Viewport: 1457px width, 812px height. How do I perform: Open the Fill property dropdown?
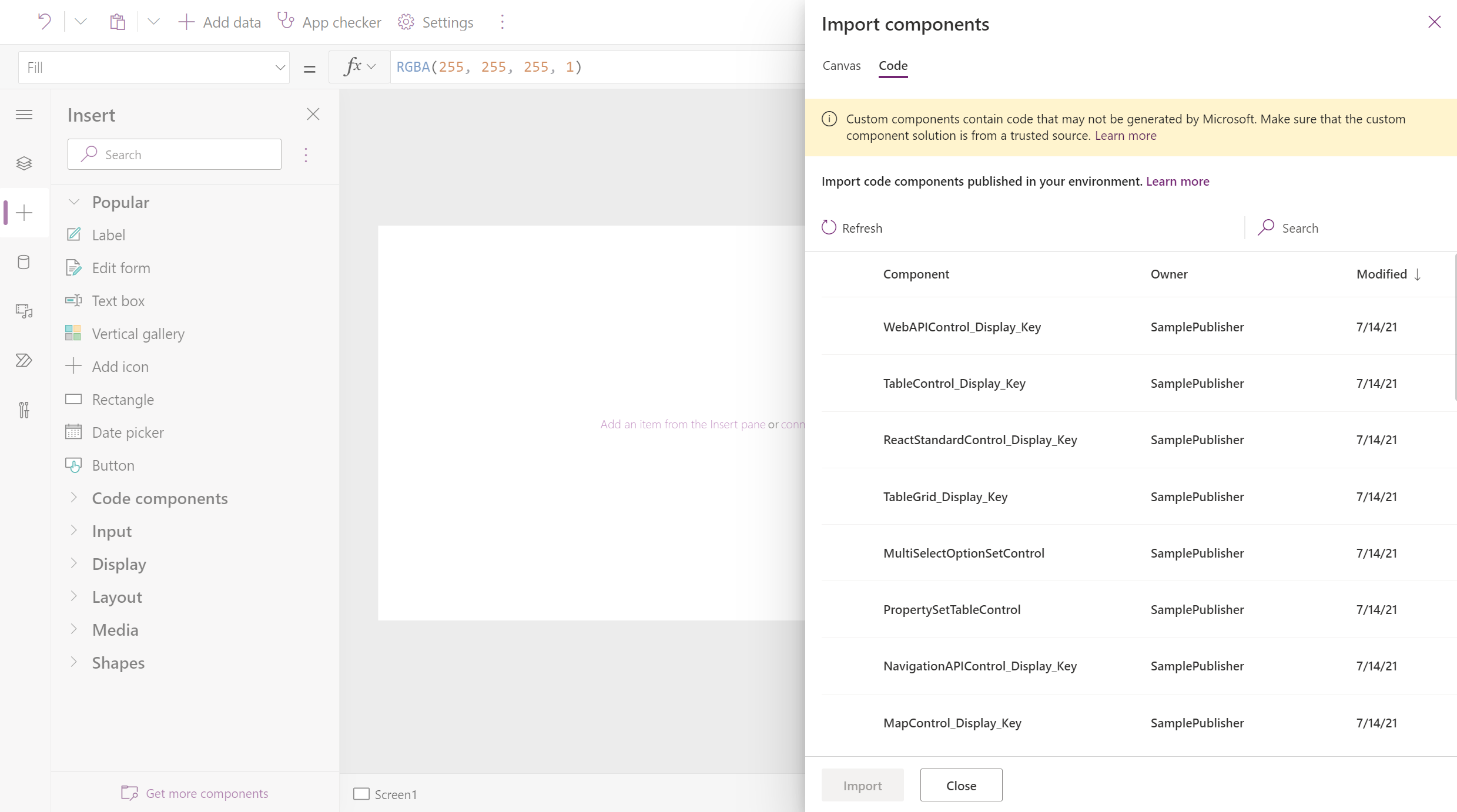[x=154, y=67]
